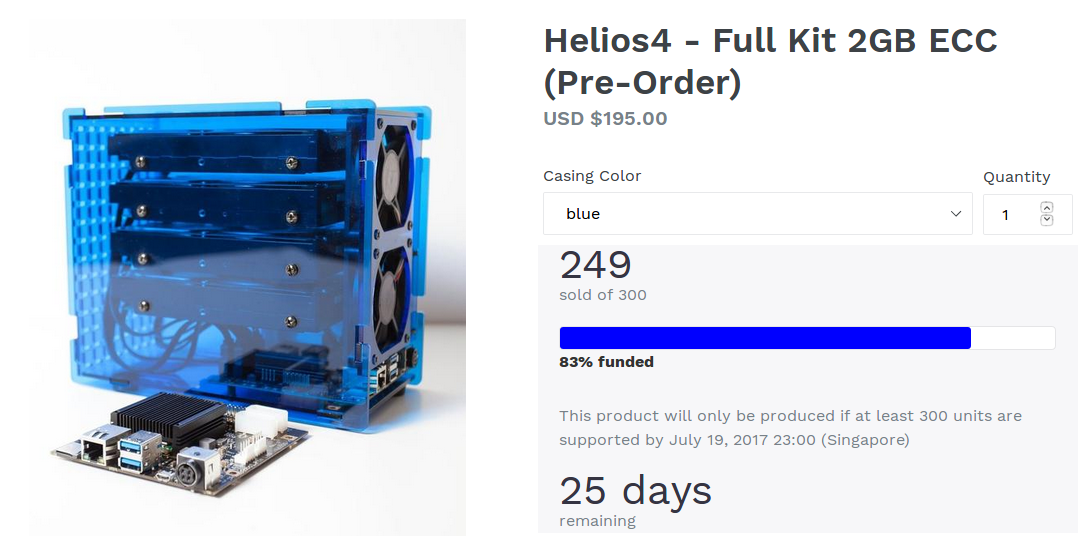Click the filled blue funding progress bar
Screen dimensions: 1085x536
(765, 338)
